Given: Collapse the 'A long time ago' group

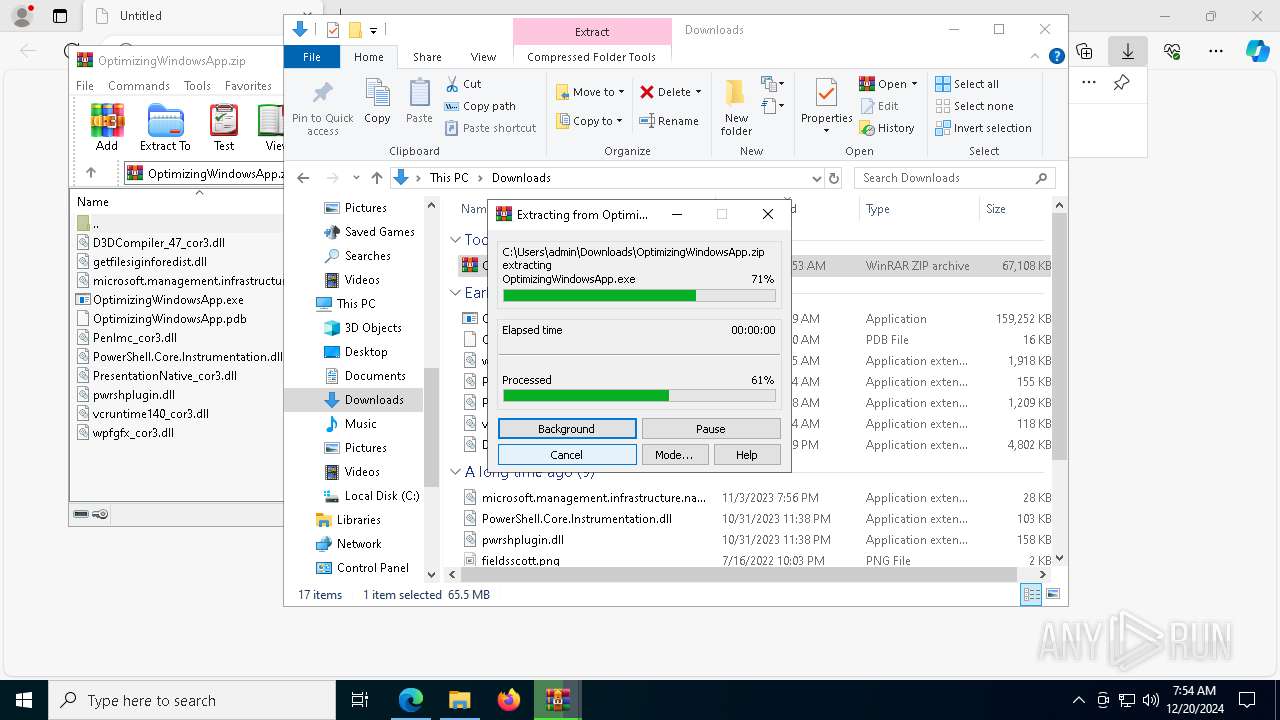Looking at the screenshot, I should click(x=455, y=471).
